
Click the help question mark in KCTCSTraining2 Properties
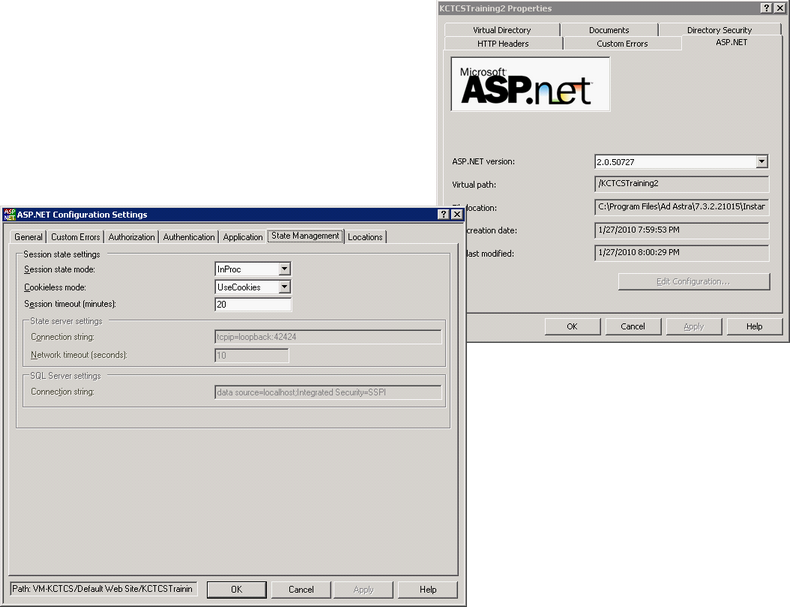[x=765, y=8]
